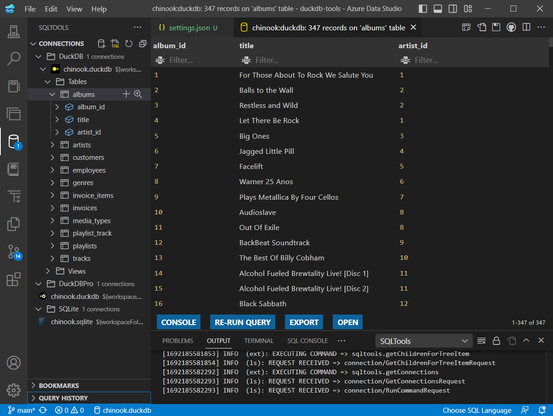Click the CONSOLE button
This screenshot has height=416, width=553.
(x=179, y=322)
